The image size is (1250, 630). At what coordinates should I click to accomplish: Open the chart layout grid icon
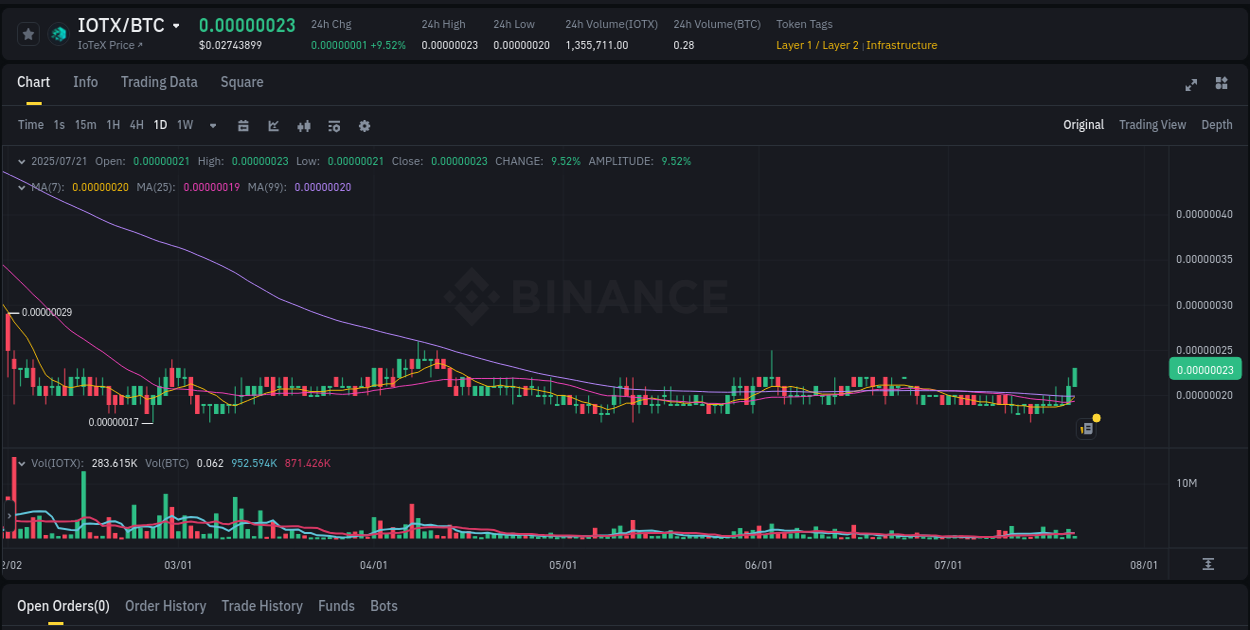click(1221, 85)
